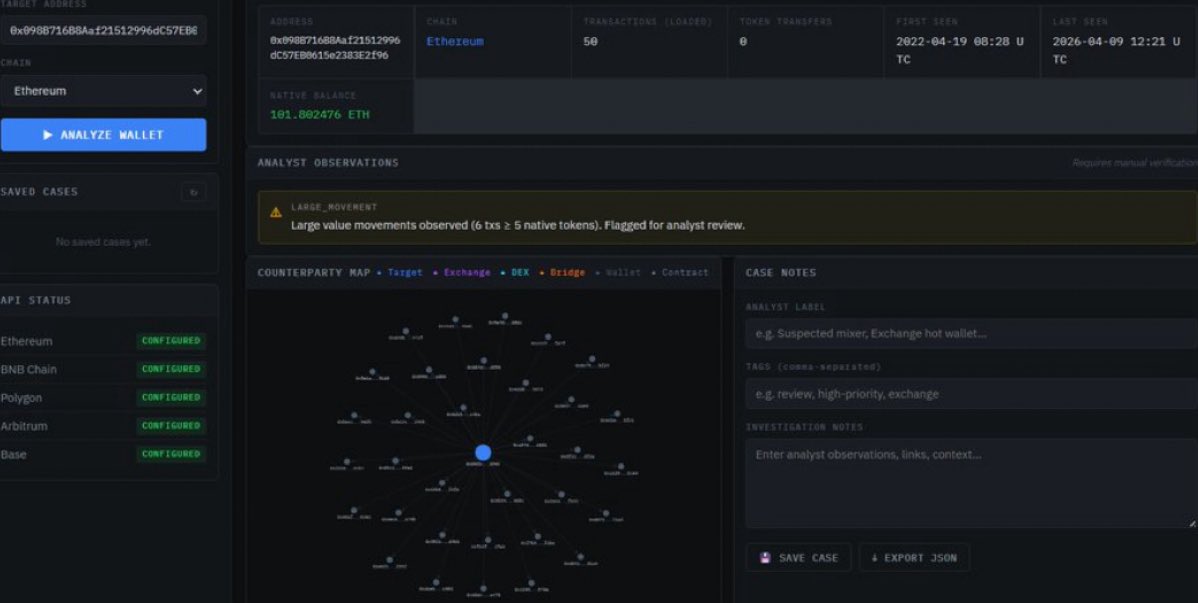Click the BNB Chain label in API Status

(28, 370)
